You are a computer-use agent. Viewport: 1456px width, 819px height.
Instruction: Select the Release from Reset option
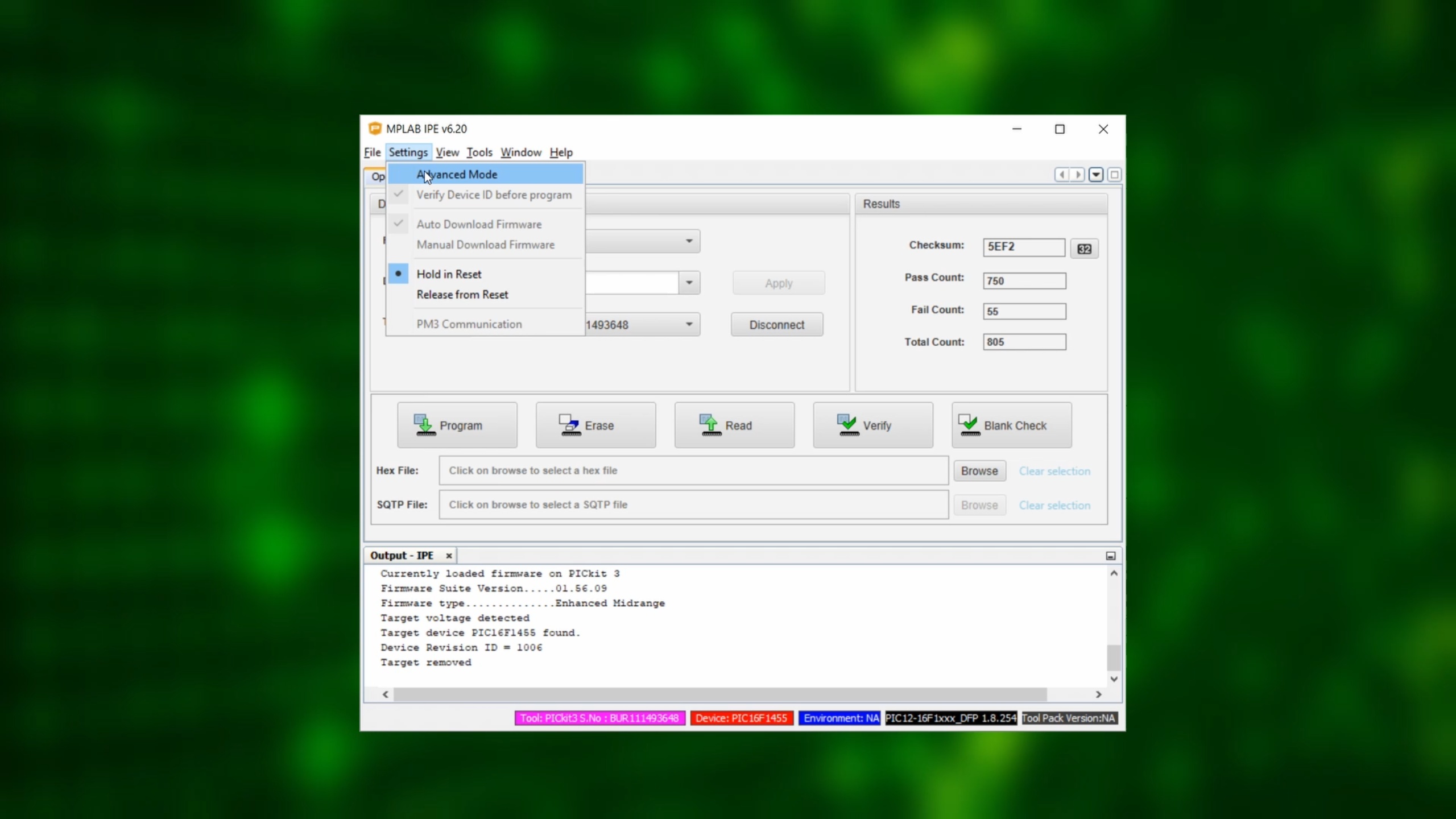click(462, 295)
